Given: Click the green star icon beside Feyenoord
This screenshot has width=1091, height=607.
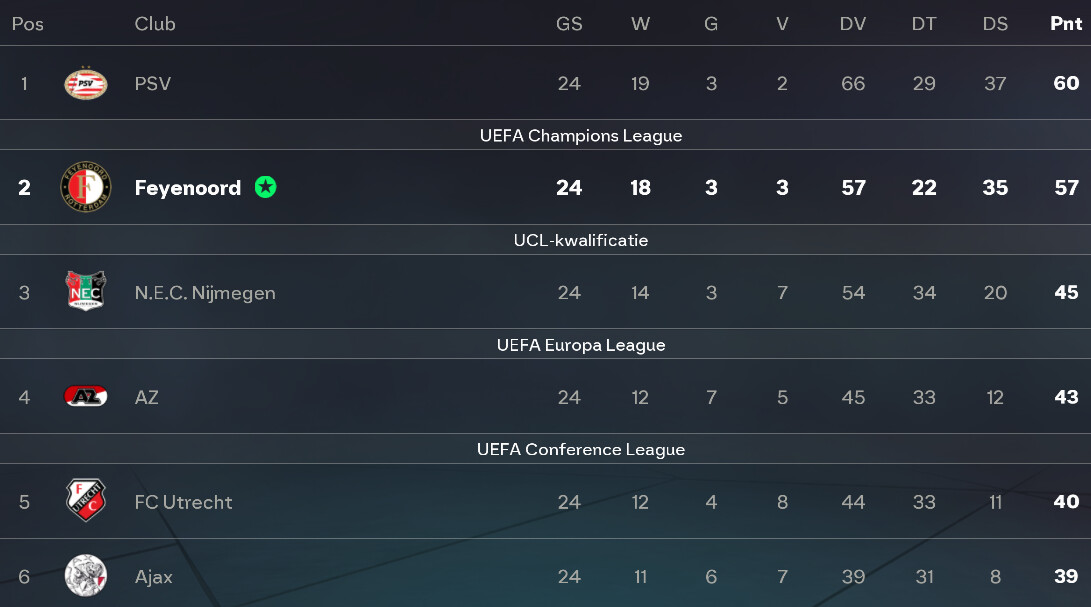Looking at the screenshot, I should click(265, 187).
